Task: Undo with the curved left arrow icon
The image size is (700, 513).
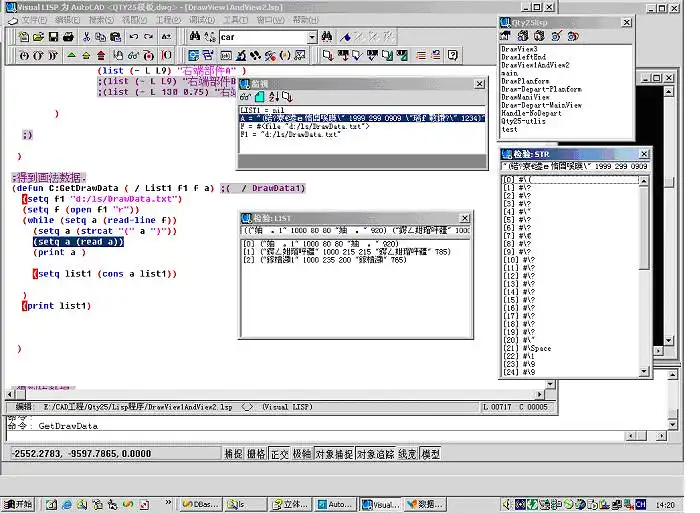Action: [x=133, y=37]
